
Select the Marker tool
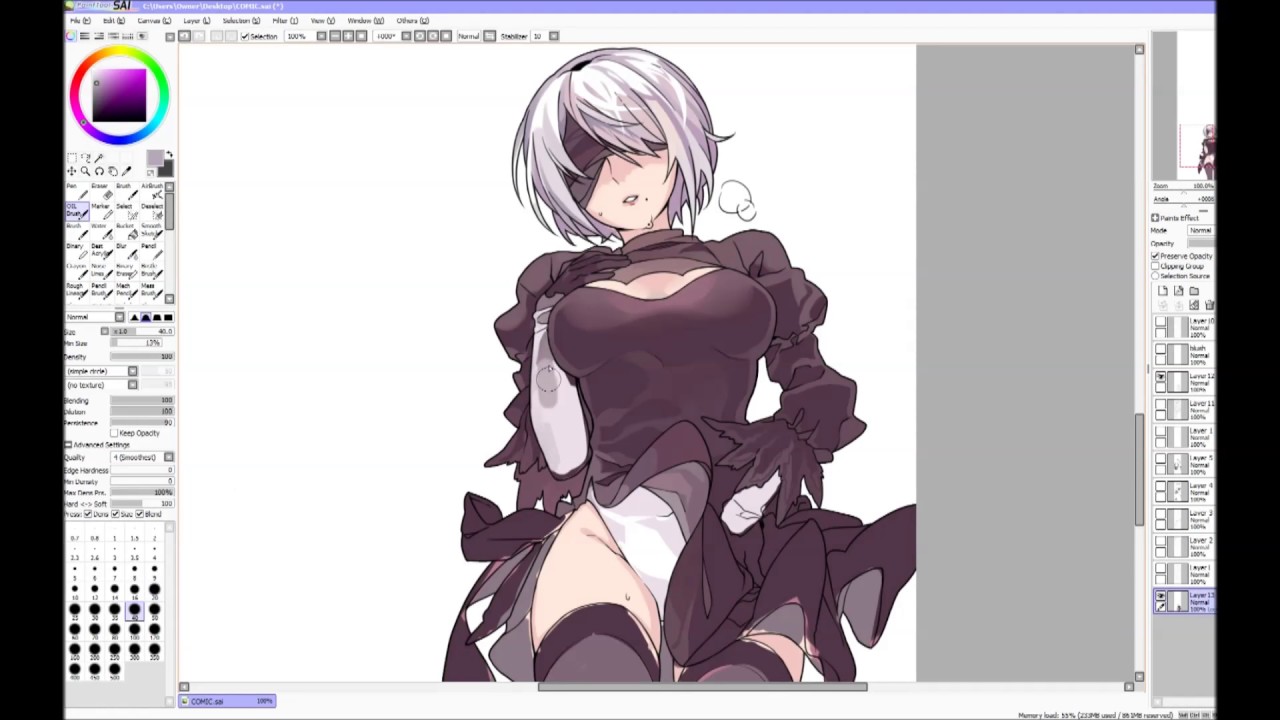[x=100, y=211]
